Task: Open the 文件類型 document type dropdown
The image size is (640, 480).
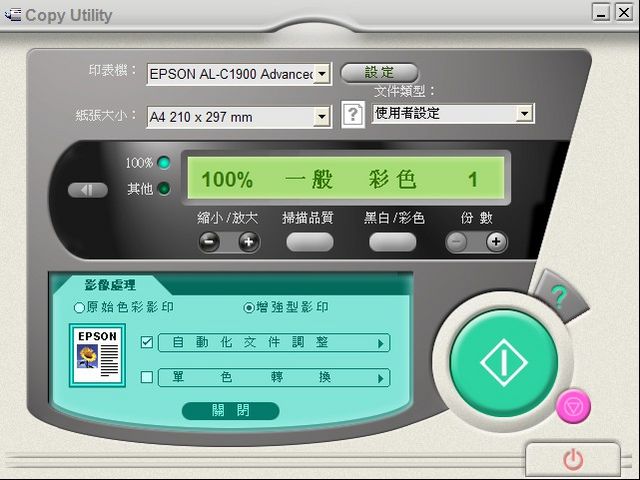Action: click(x=524, y=113)
